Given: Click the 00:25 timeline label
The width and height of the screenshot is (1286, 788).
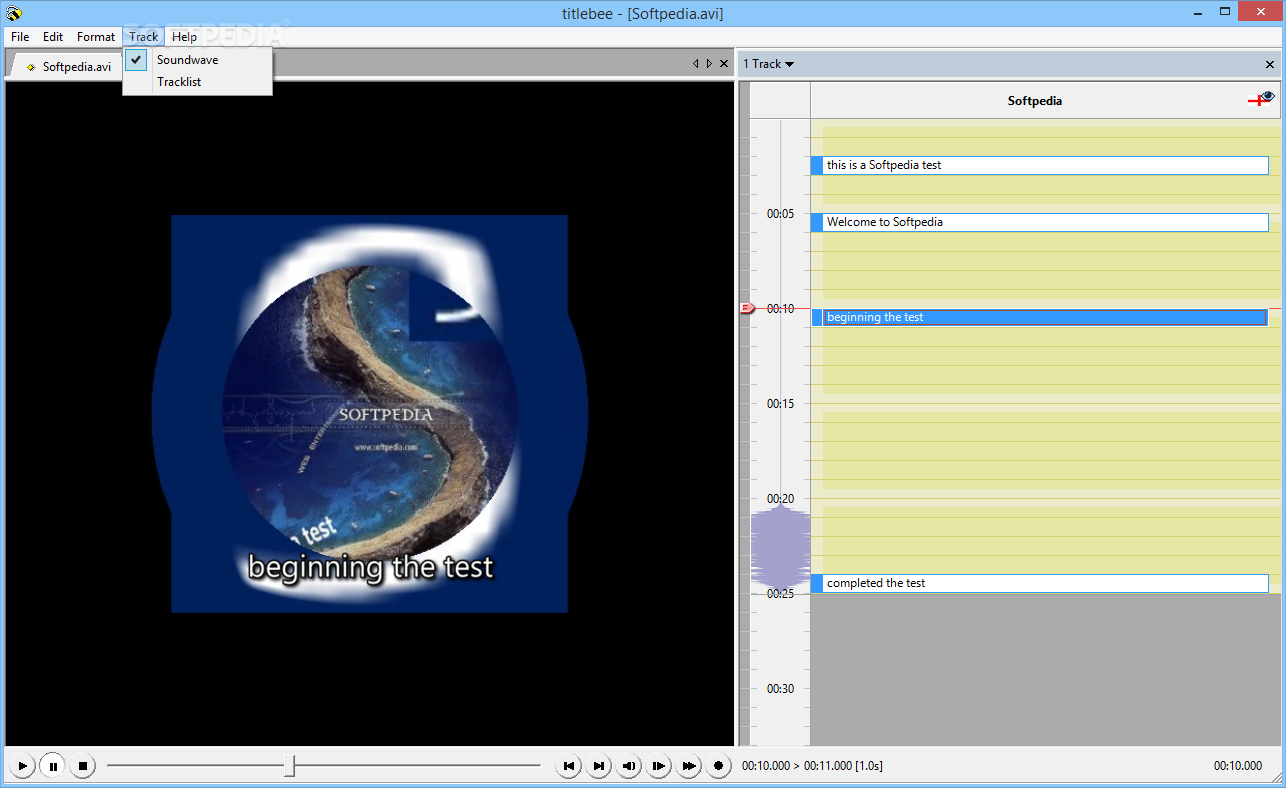Looking at the screenshot, I should (x=781, y=594).
